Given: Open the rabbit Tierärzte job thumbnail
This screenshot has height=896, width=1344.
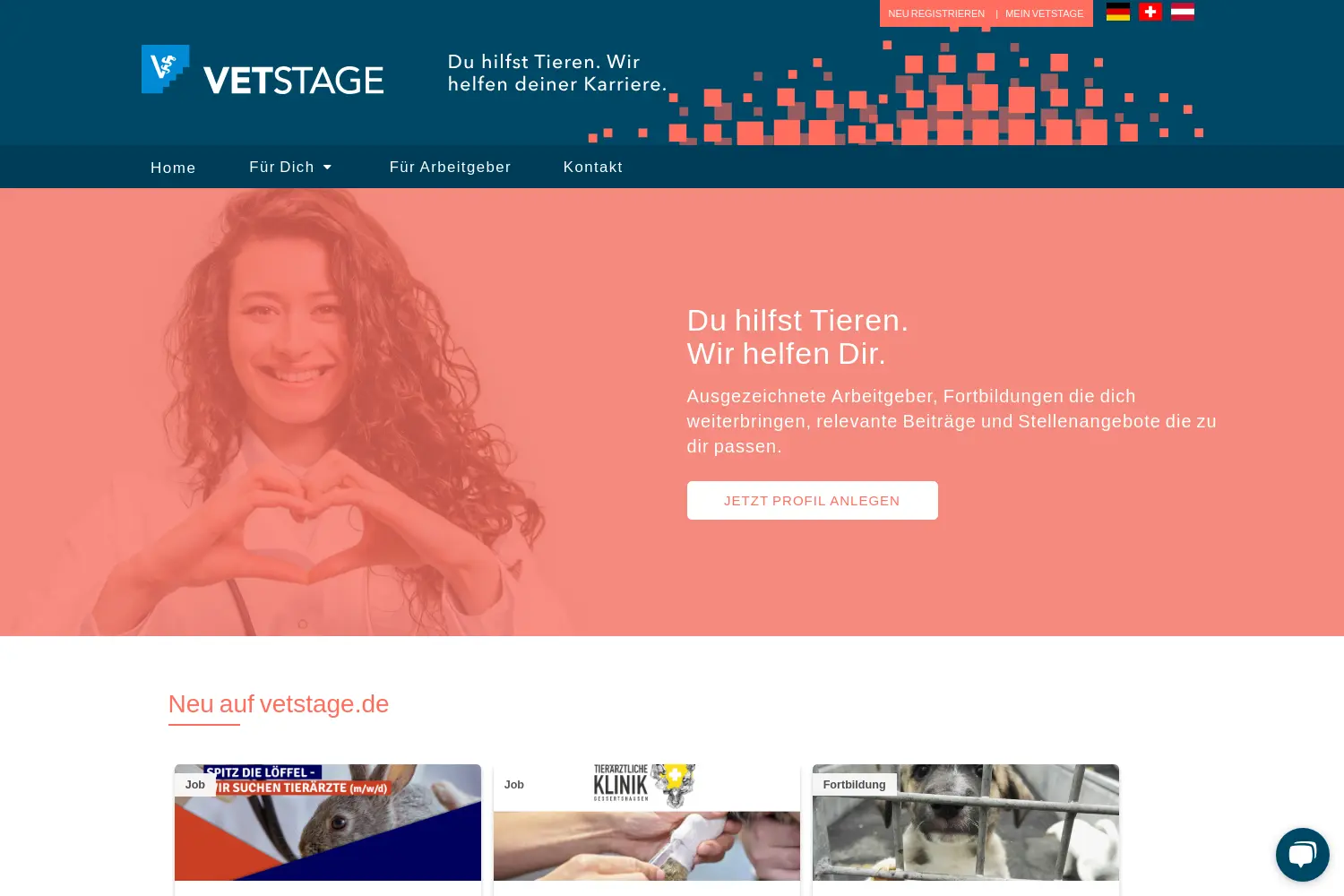Looking at the screenshot, I should click(x=328, y=823).
